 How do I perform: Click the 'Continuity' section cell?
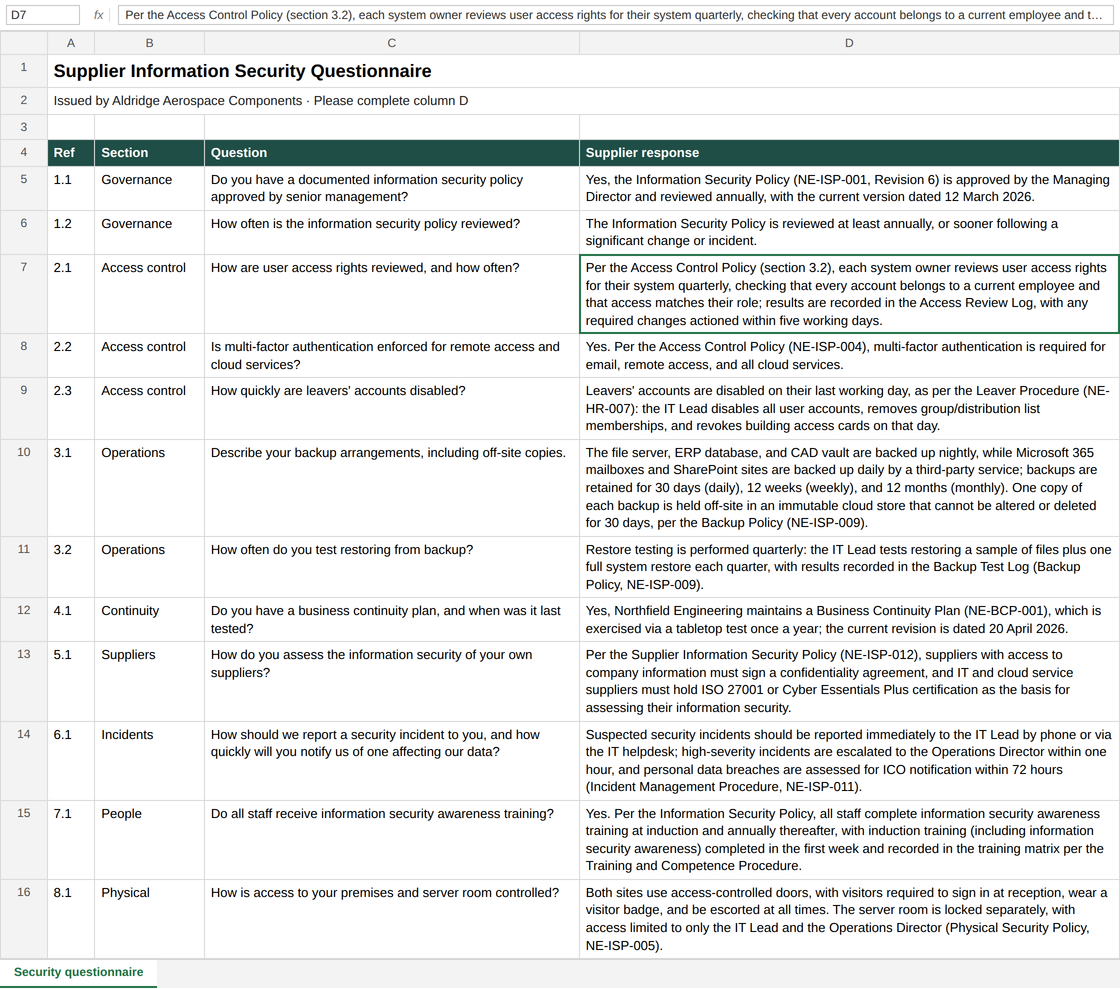[x=149, y=620]
